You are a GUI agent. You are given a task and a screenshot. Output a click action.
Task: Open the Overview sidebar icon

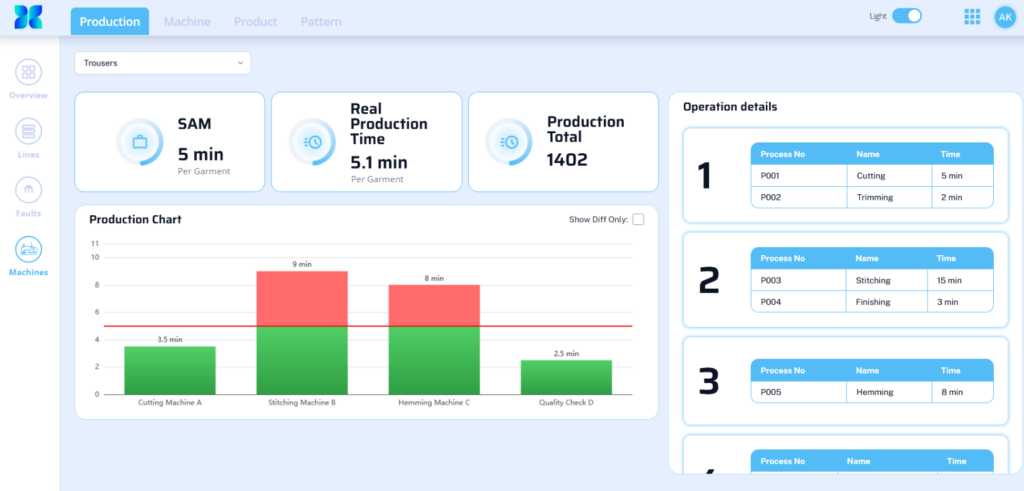point(28,72)
